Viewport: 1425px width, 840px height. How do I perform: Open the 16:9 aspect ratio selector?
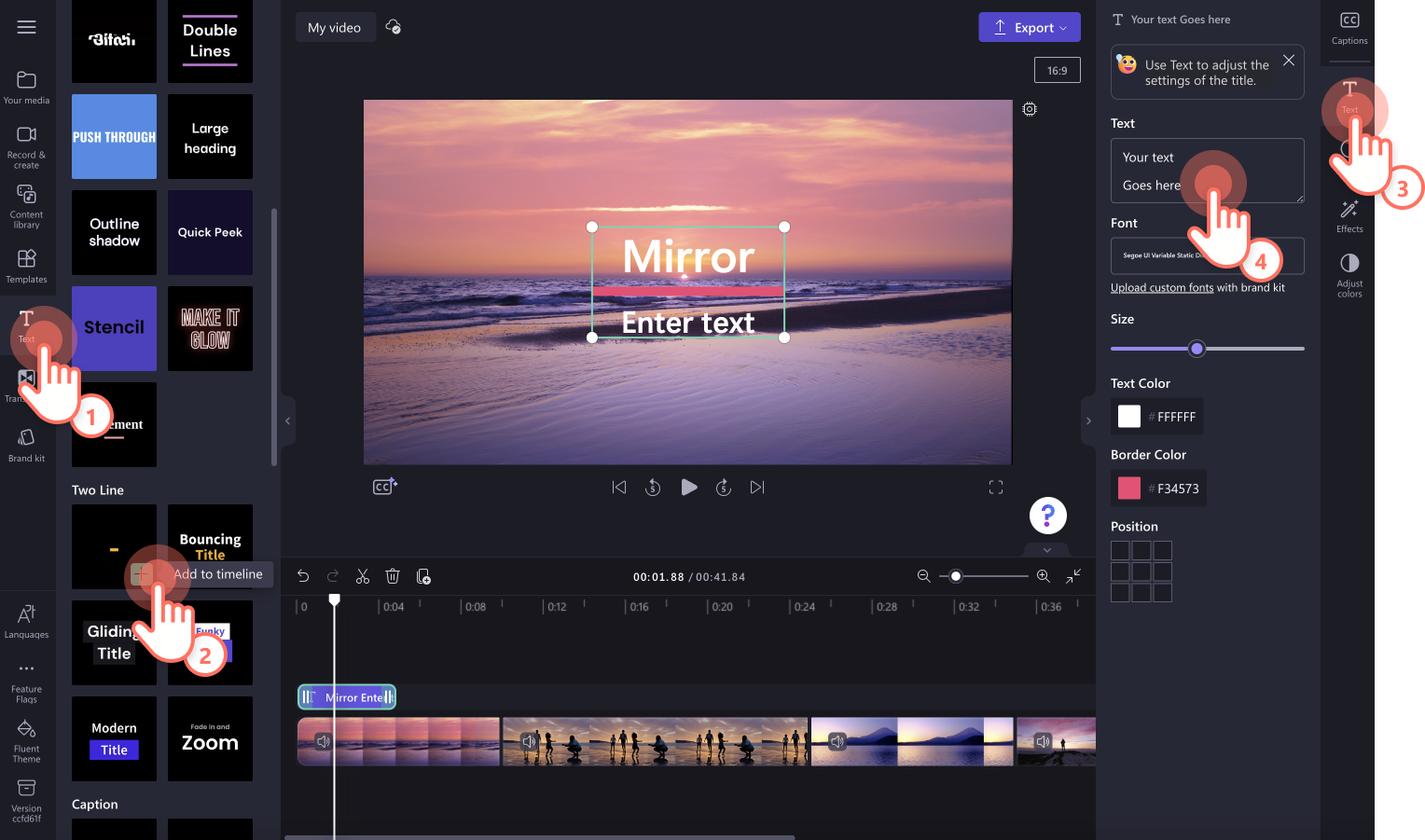tap(1057, 71)
